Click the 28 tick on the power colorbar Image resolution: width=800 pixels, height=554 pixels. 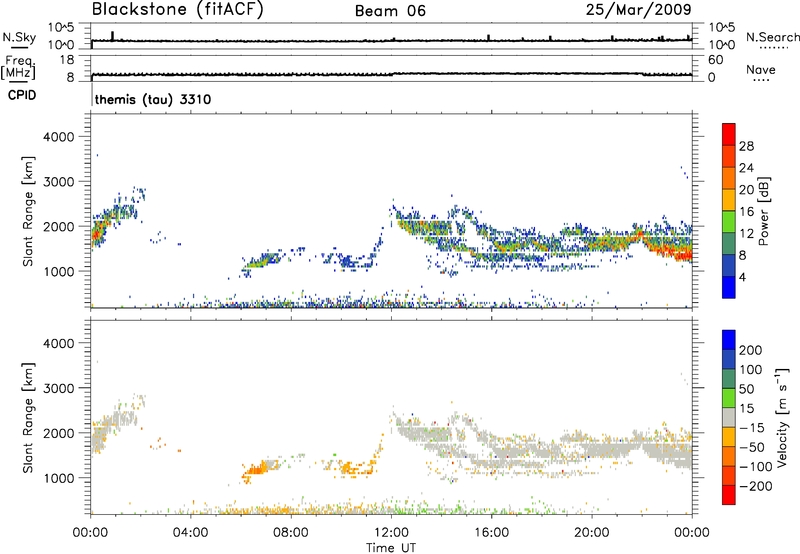click(746, 146)
